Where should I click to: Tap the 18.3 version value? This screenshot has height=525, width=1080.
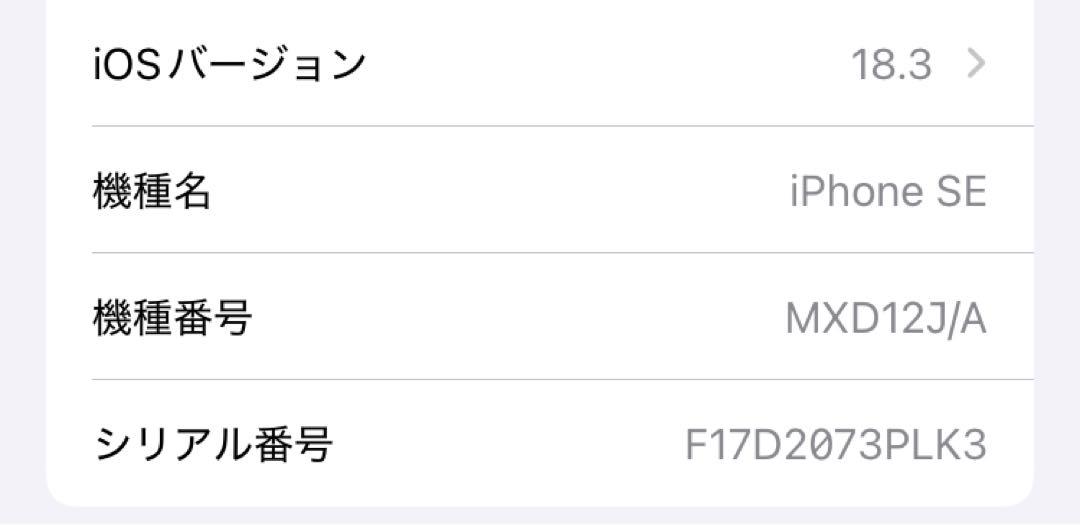(x=892, y=65)
